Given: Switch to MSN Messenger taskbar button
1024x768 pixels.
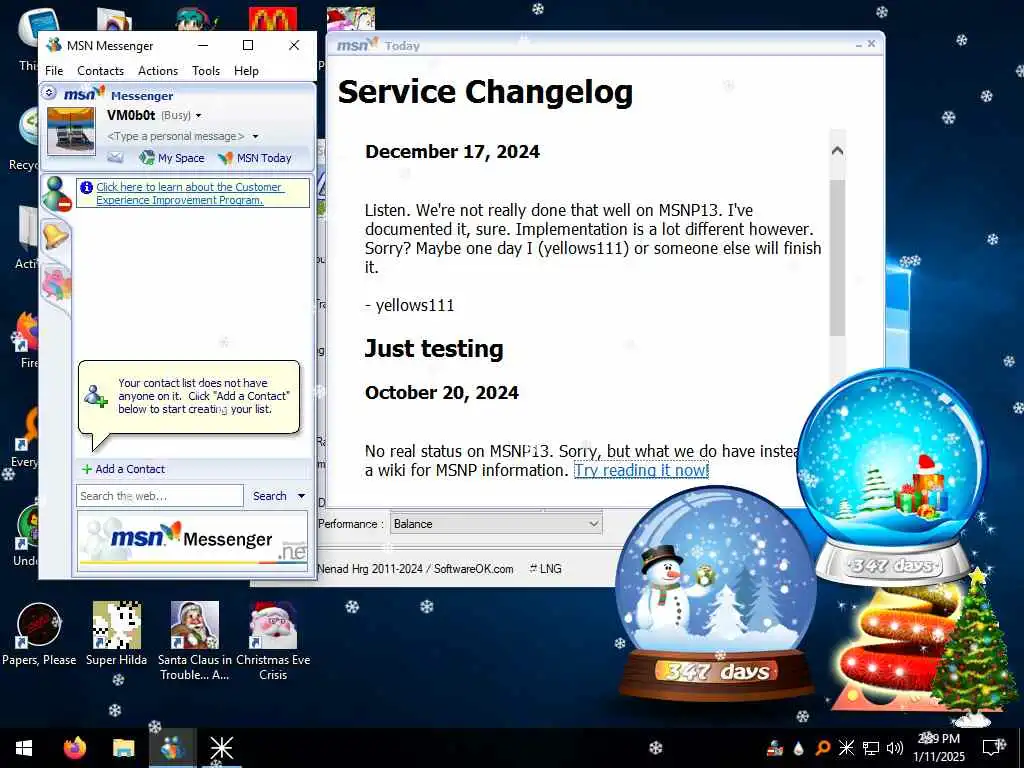Looking at the screenshot, I should (172, 748).
